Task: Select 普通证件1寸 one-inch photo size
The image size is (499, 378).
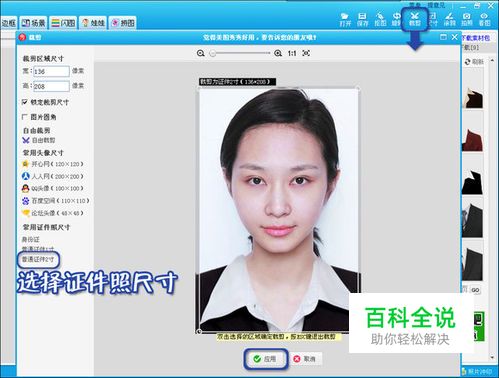Action: coord(38,248)
